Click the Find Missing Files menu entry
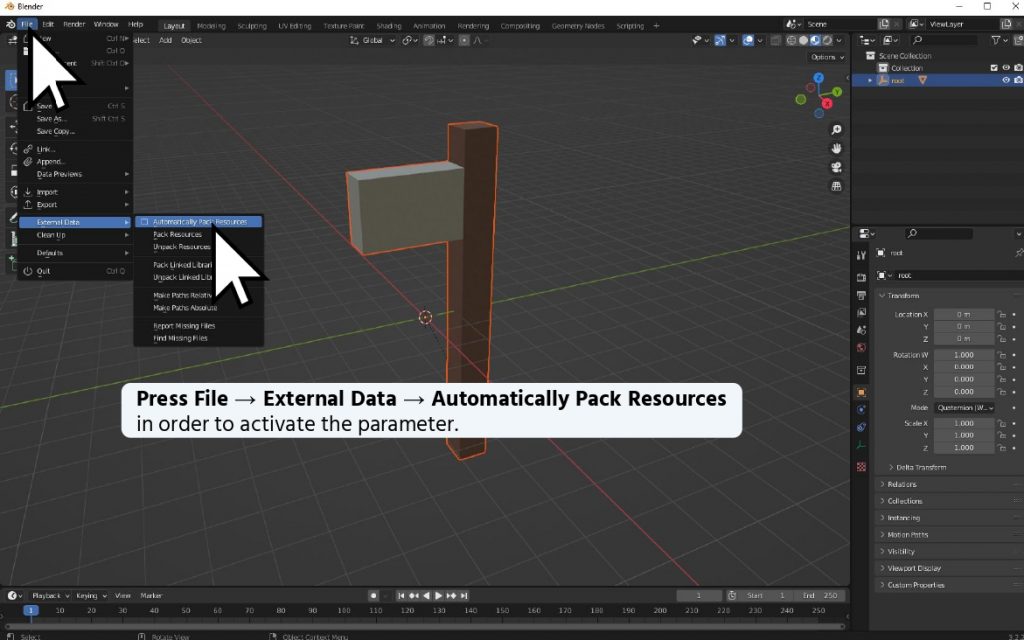Viewport: 1024px width, 640px height. 180,339
